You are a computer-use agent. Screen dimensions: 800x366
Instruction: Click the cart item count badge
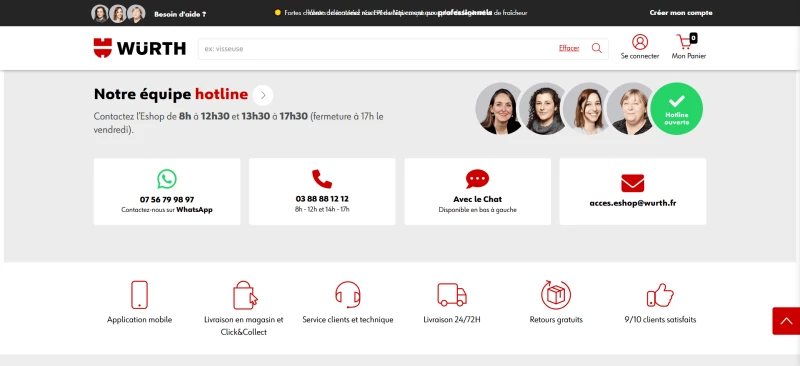point(693,37)
